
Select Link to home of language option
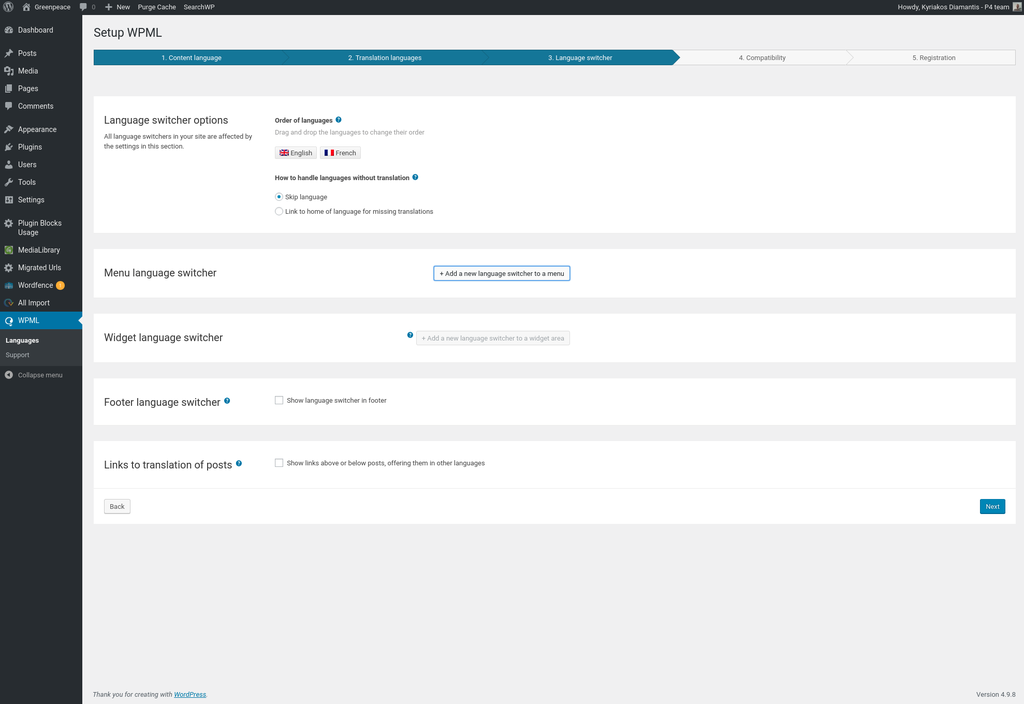(279, 212)
